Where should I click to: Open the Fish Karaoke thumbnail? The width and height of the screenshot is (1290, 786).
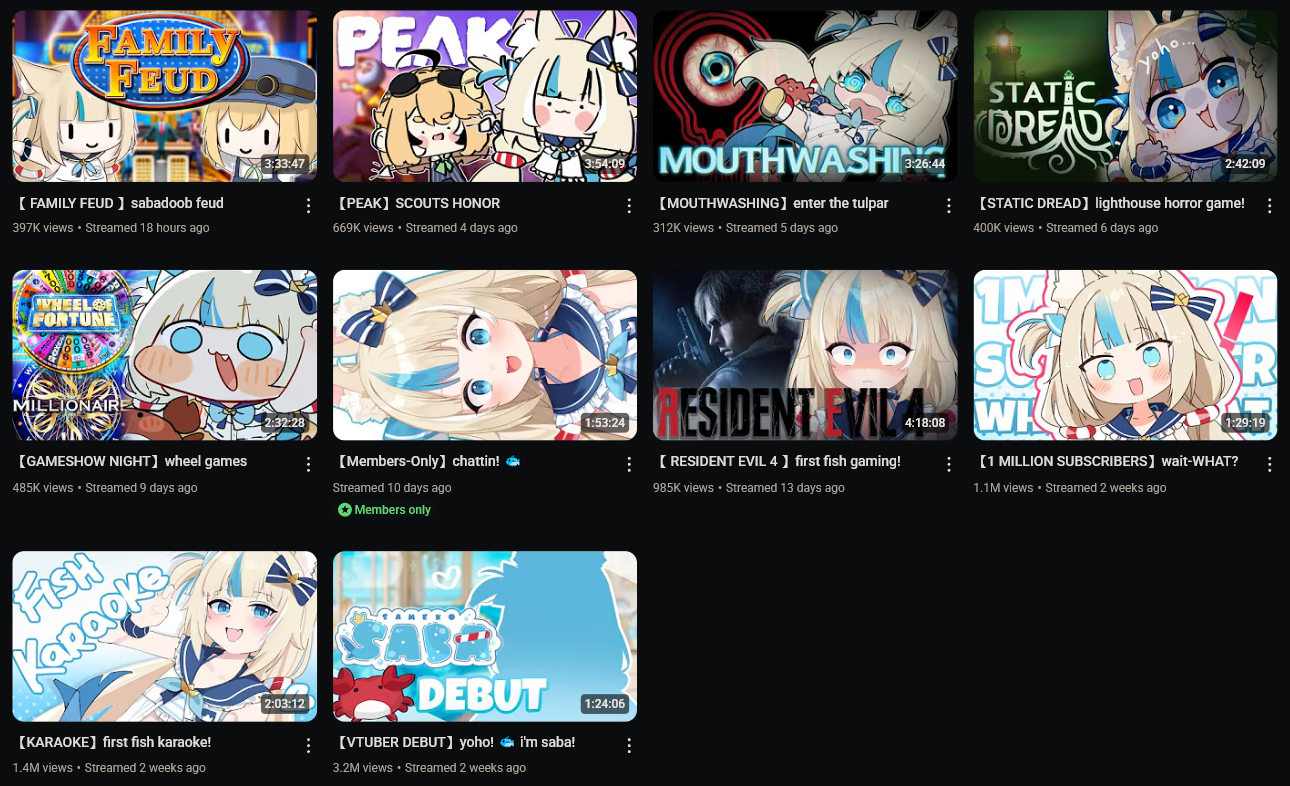[x=165, y=636]
